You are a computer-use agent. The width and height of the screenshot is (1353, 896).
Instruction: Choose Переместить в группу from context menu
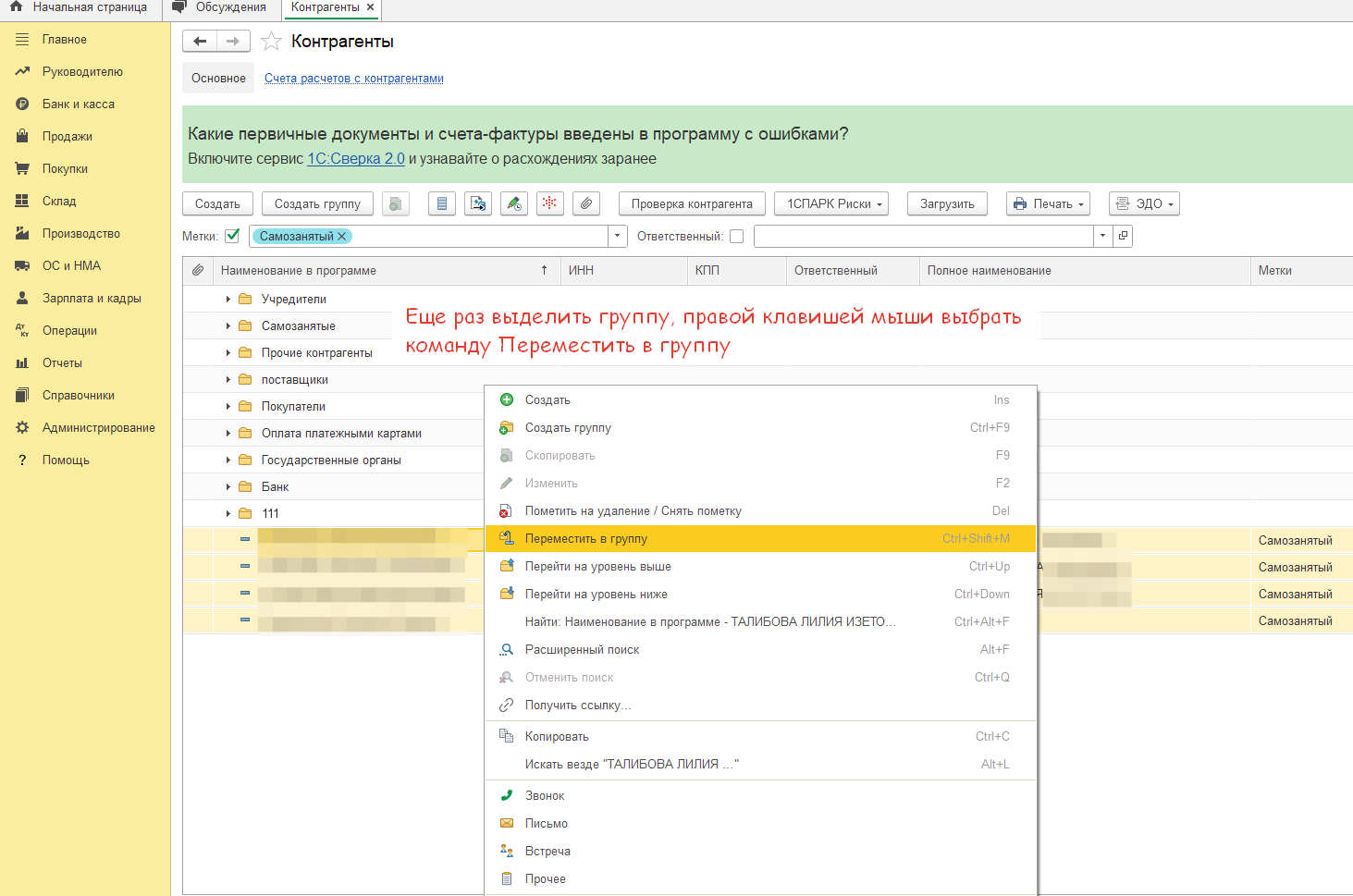point(585,539)
